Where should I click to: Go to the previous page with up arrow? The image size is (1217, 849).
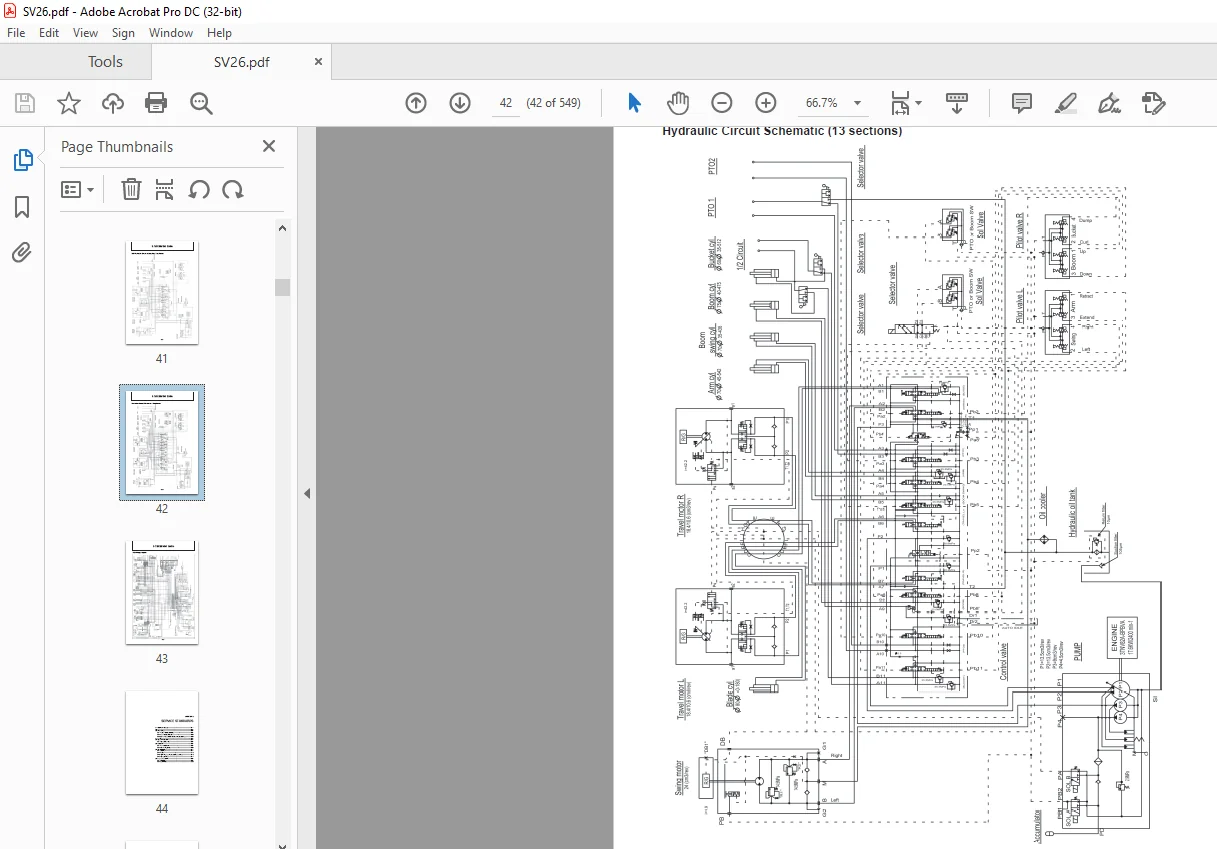(x=416, y=103)
